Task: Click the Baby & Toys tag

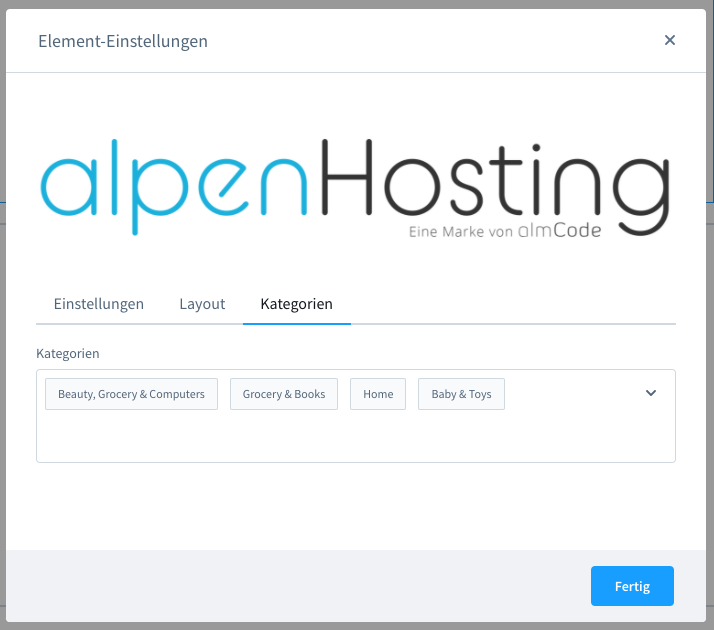Action: (x=461, y=394)
